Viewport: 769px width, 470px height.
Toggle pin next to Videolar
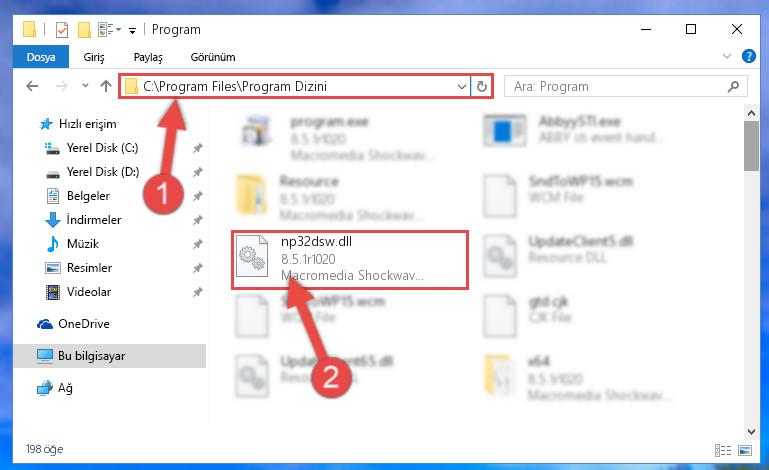(x=198, y=292)
